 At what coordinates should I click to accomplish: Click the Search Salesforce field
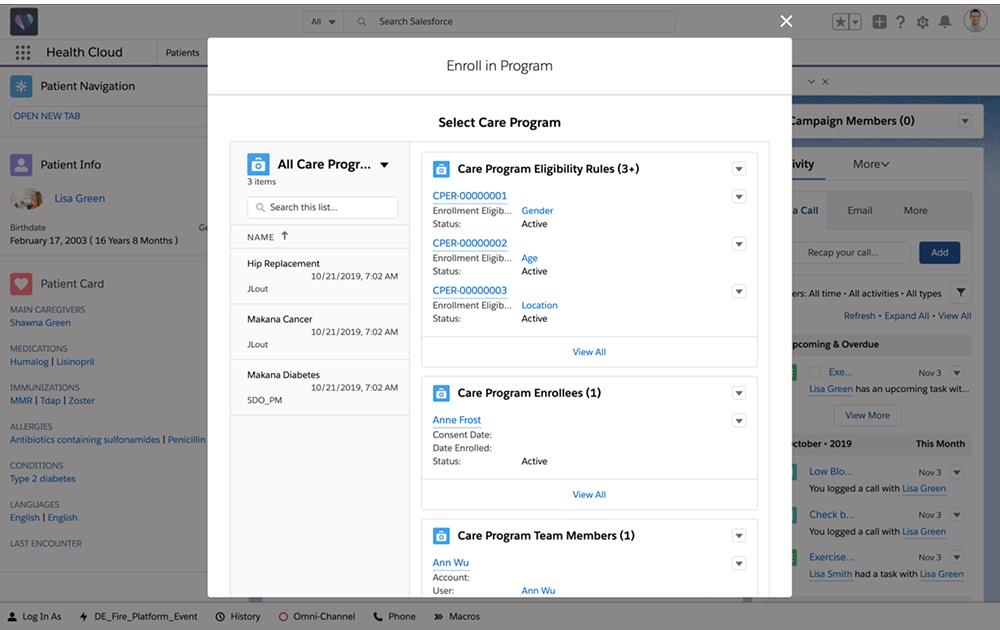pos(510,22)
